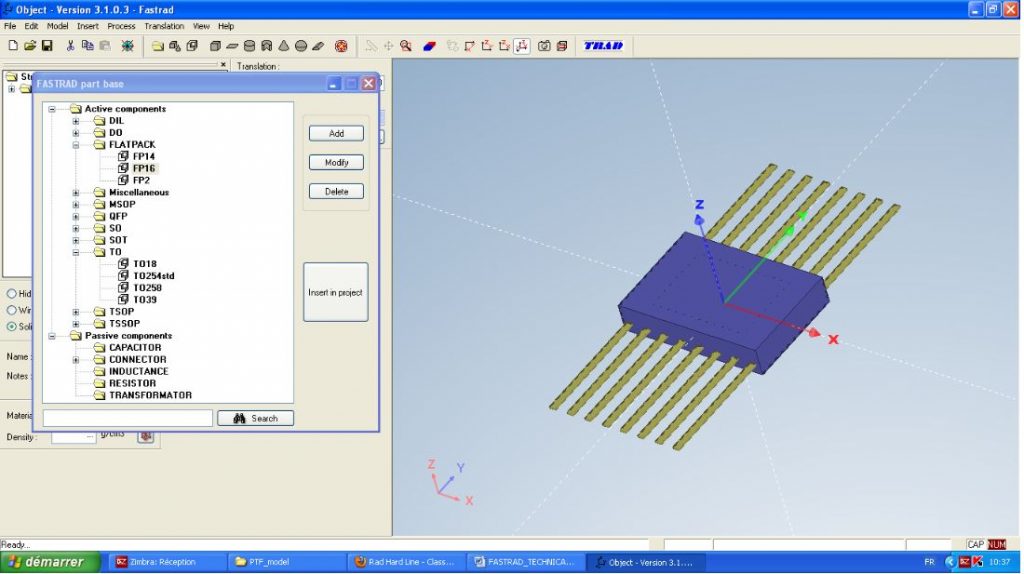The image size is (1024, 574).
Task: Expand the CONNECTOR folder node
Action: click(75, 360)
